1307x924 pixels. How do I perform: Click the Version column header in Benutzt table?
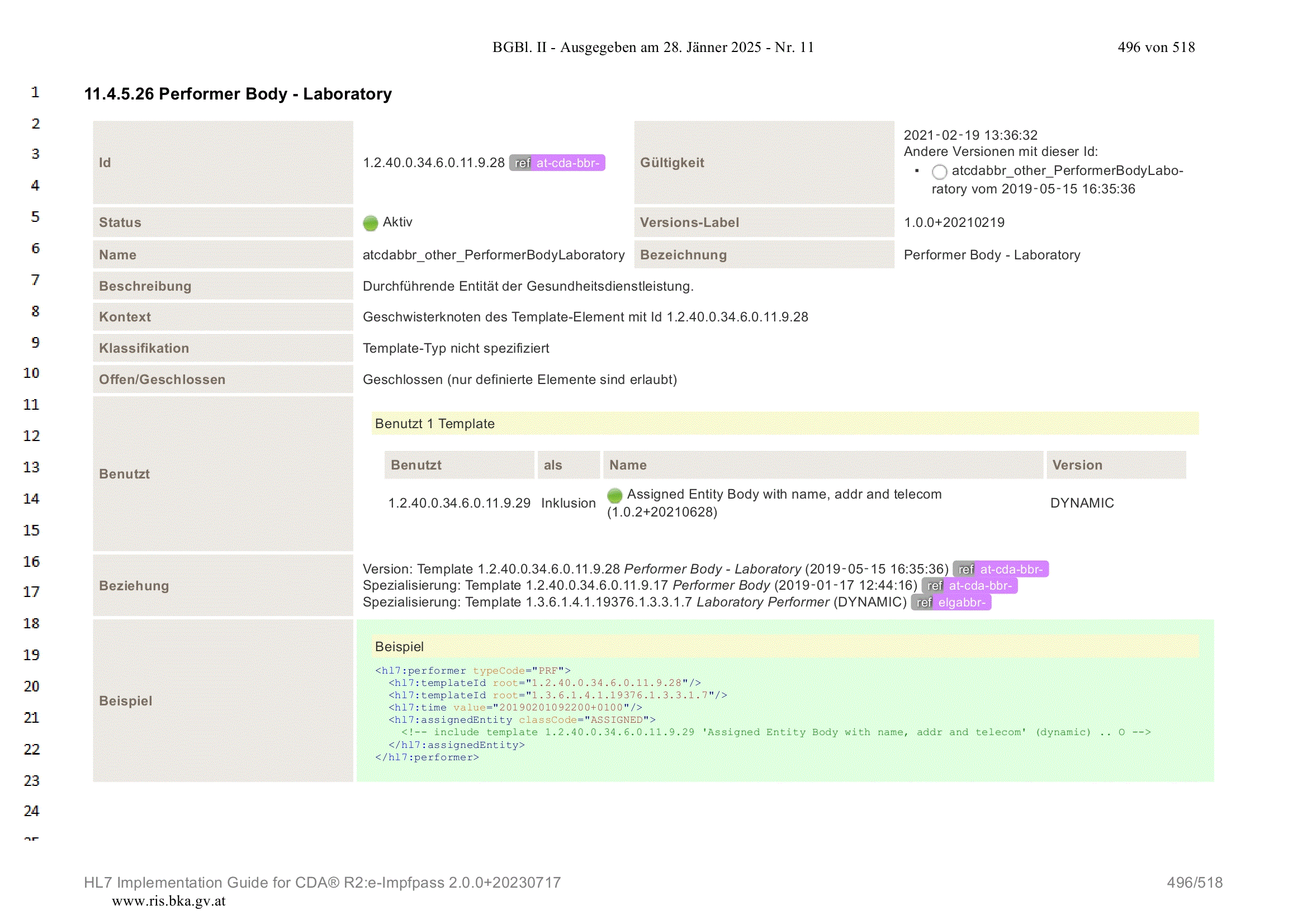[1116, 465]
